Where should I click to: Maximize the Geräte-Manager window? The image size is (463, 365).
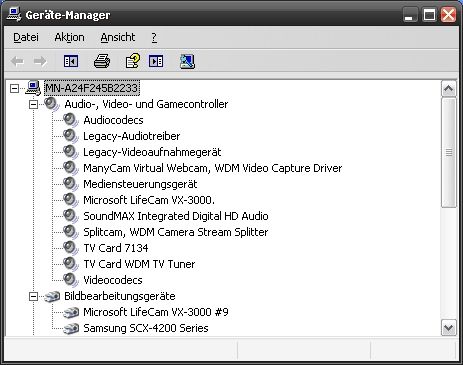pyautogui.click(x=429, y=15)
